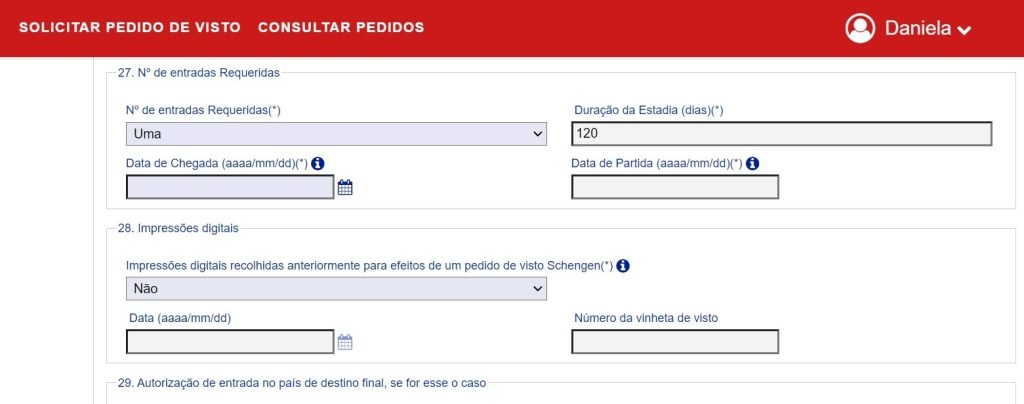Image resolution: width=1024 pixels, height=404 pixels.
Task: Open the Solicitar Pedido de Visto menu
Action: (x=130, y=27)
